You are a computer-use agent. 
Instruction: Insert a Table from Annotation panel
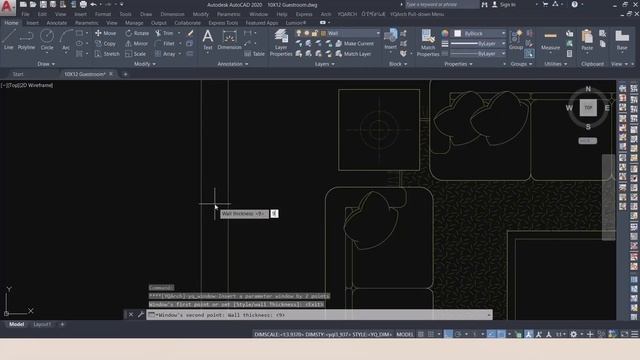255,53
